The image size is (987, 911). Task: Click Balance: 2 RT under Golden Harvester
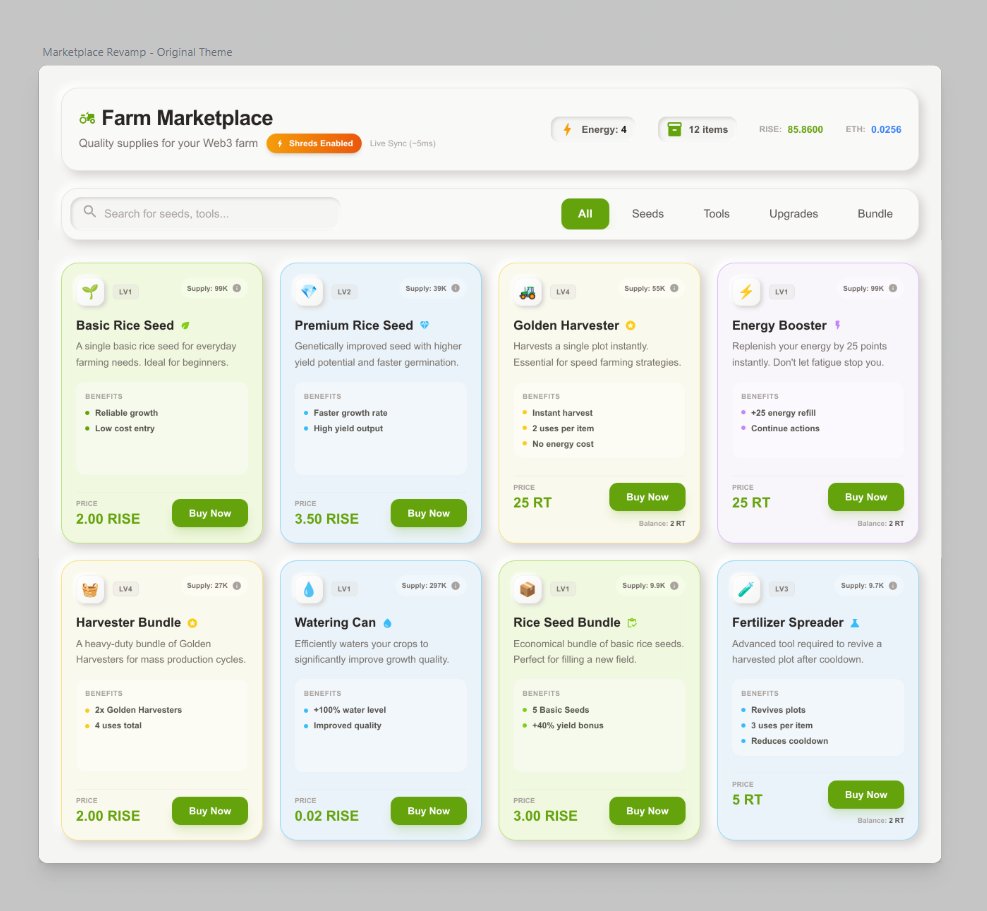pyautogui.click(x=662, y=524)
